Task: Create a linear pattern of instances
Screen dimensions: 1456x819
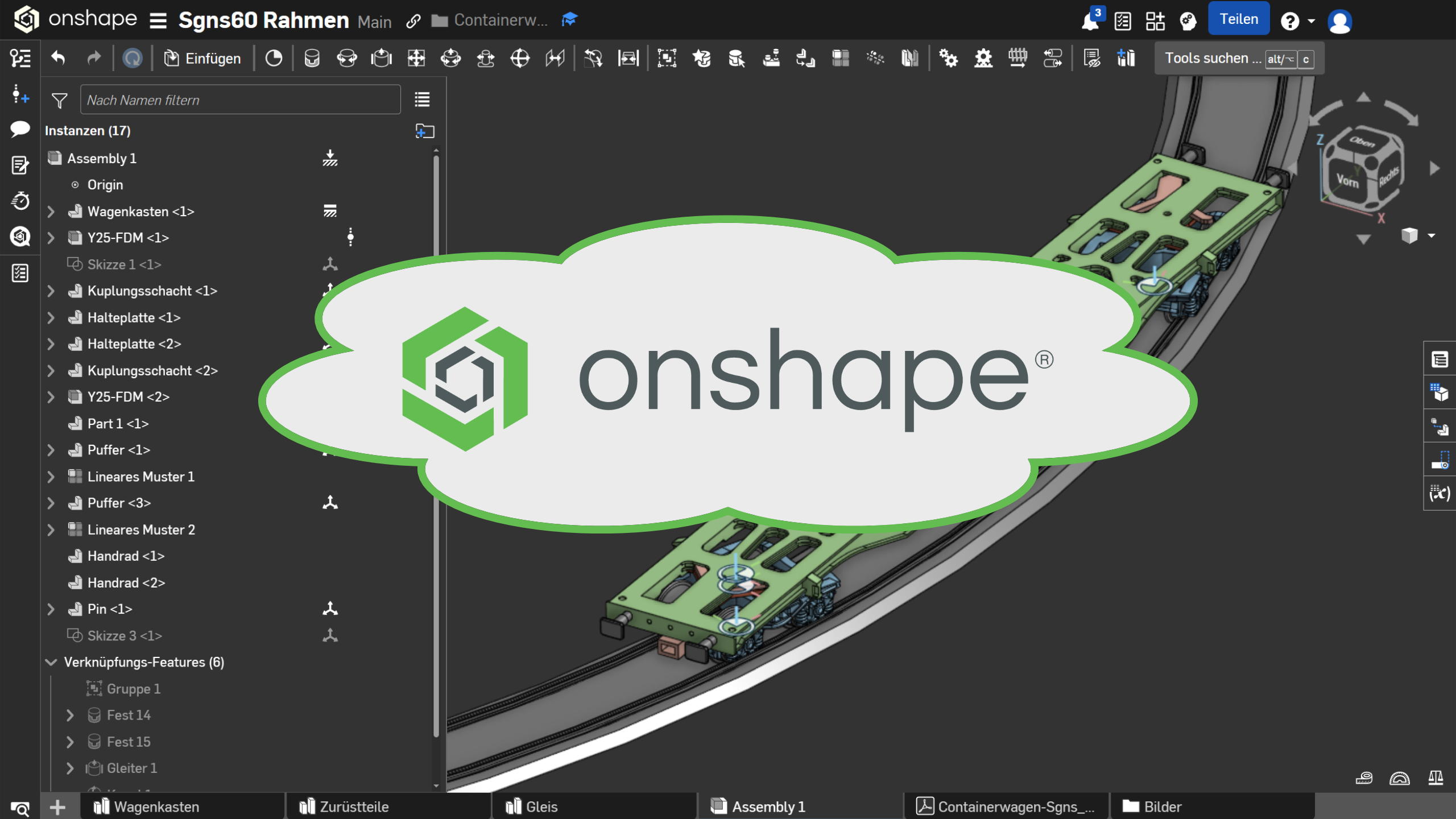Action: (841, 57)
